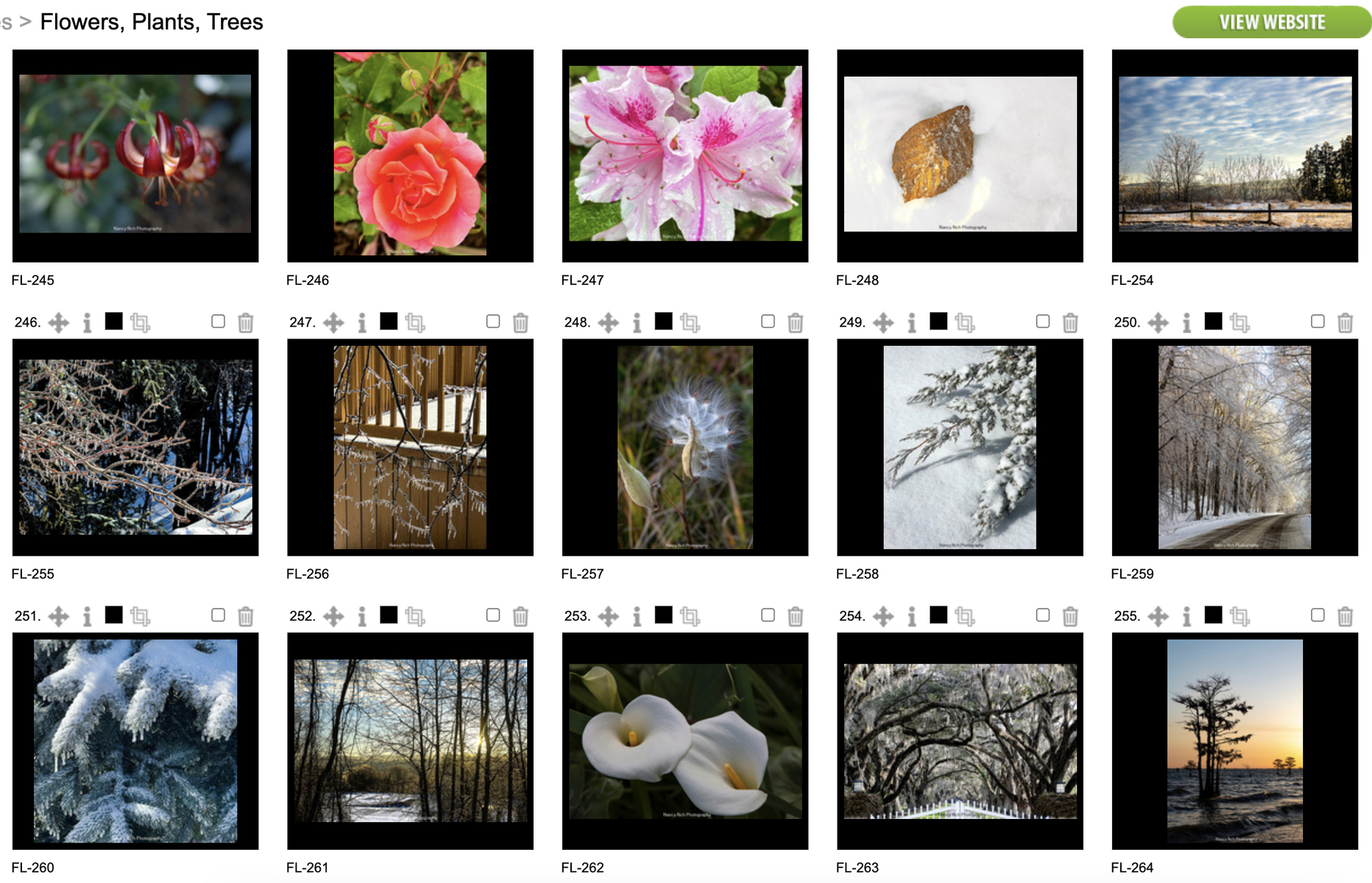Click the black color swatch for image 248
This screenshot has width=1372, height=883.
663,321
